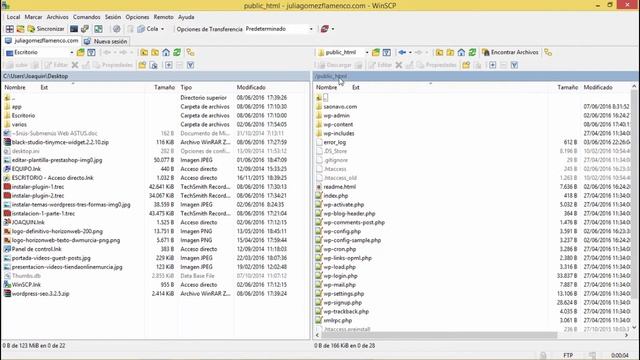
Task: Open the Sesión menu
Action: (x=113, y=17)
